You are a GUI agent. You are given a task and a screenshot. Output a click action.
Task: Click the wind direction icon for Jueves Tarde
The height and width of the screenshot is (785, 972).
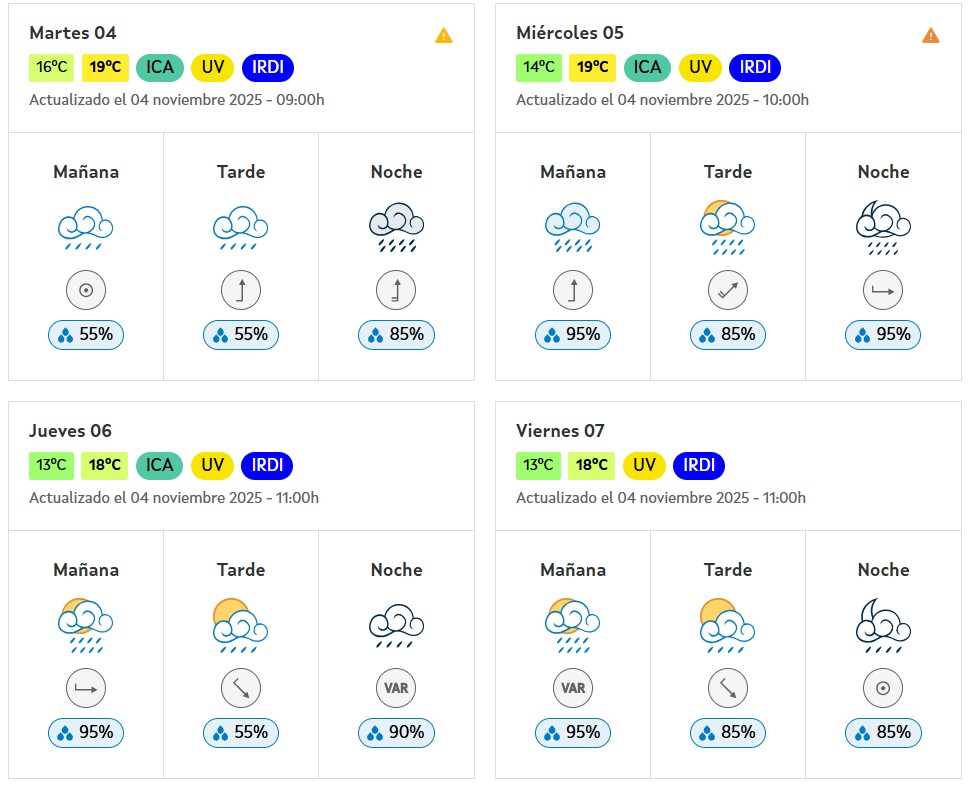pos(241,688)
